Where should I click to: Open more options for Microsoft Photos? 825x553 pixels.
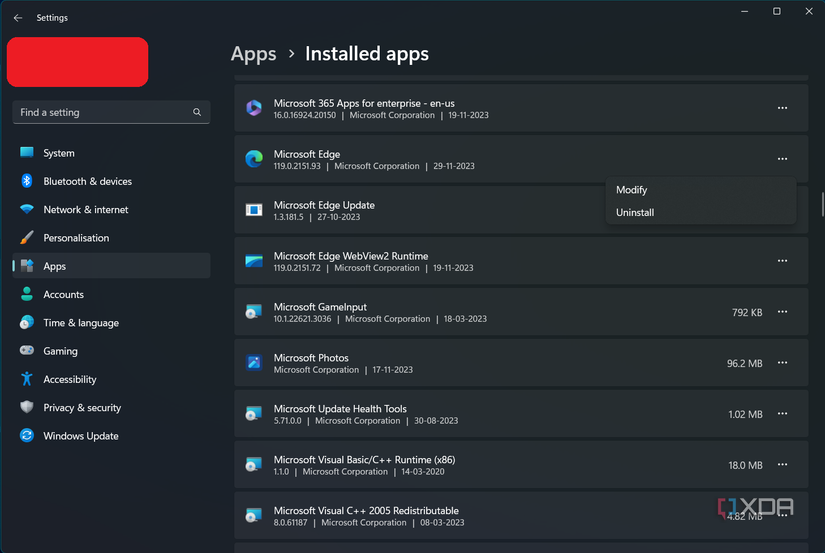pyautogui.click(x=782, y=363)
